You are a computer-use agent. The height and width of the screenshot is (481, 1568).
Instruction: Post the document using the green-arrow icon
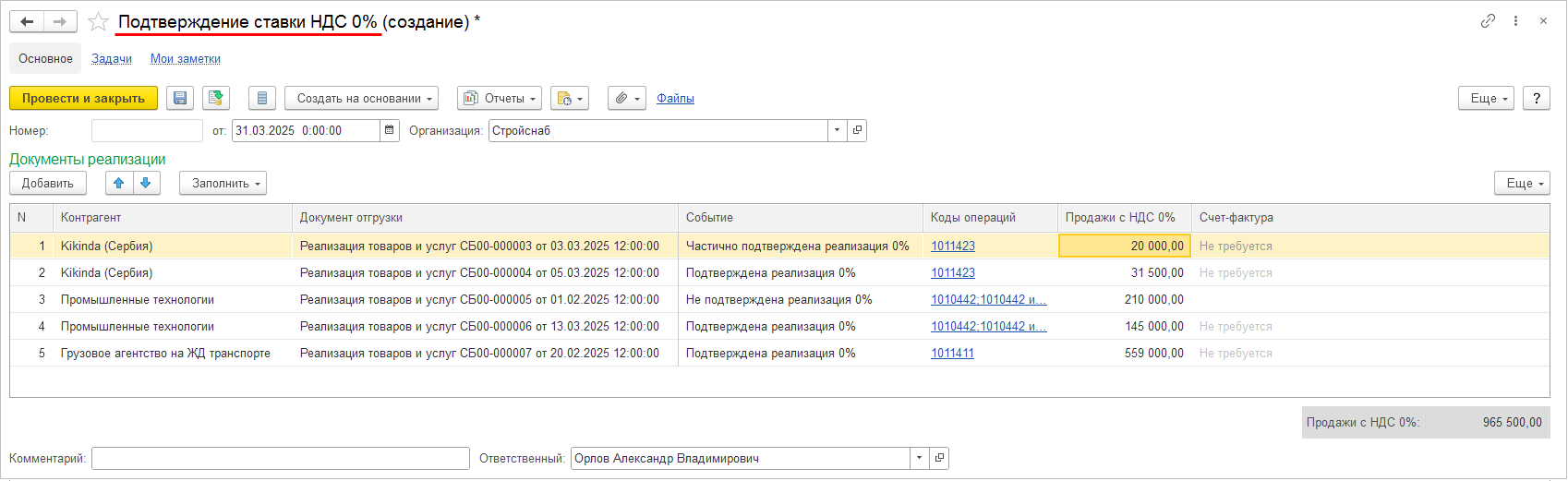tap(216, 98)
